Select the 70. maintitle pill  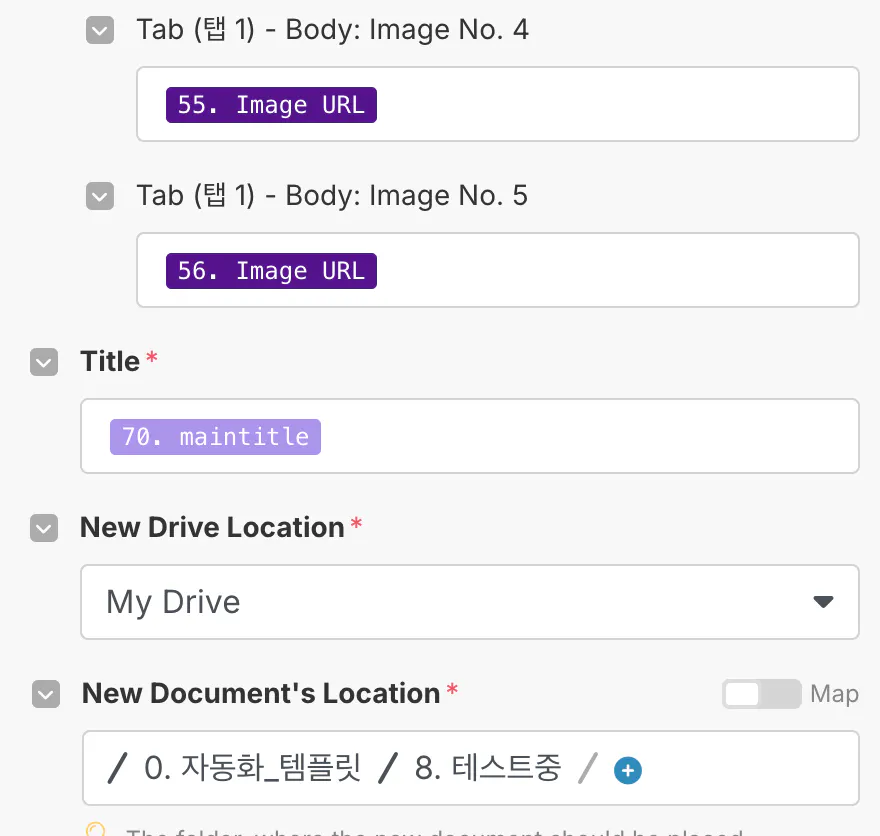215,437
